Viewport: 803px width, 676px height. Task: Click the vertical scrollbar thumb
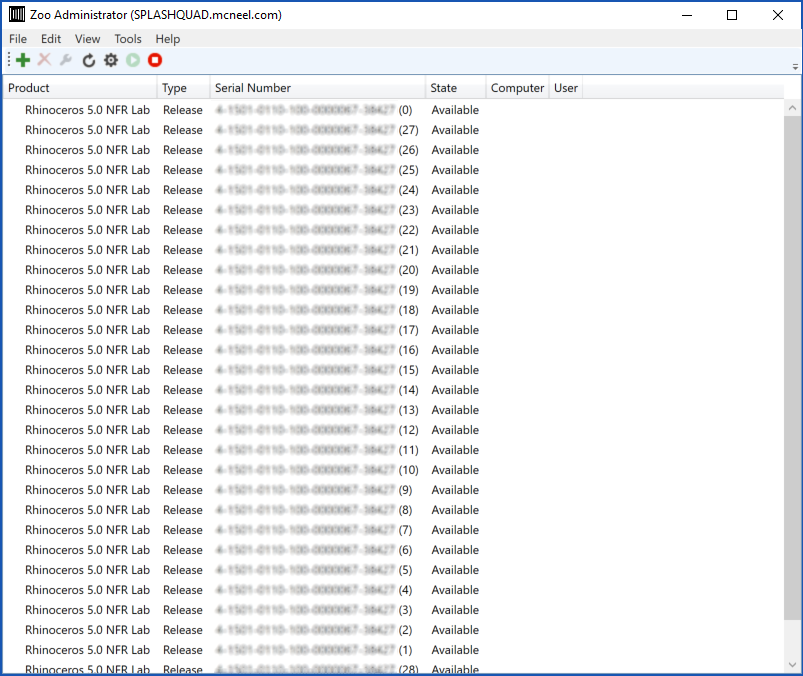coord(792,368)
